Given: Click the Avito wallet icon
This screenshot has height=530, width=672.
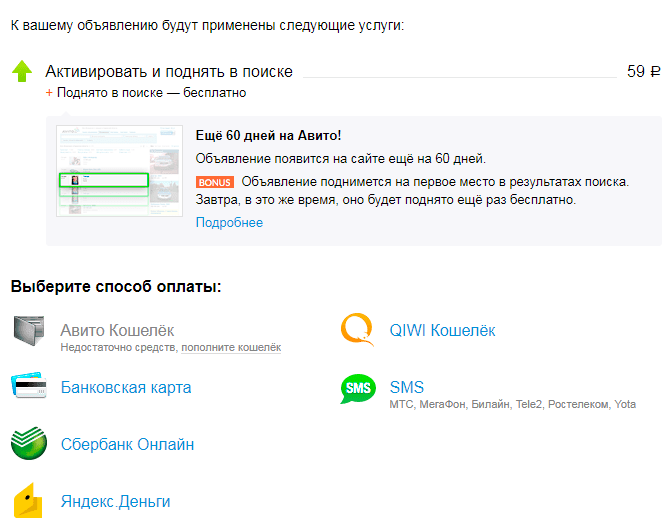Looking at the screenshot, I should [29, 330].
